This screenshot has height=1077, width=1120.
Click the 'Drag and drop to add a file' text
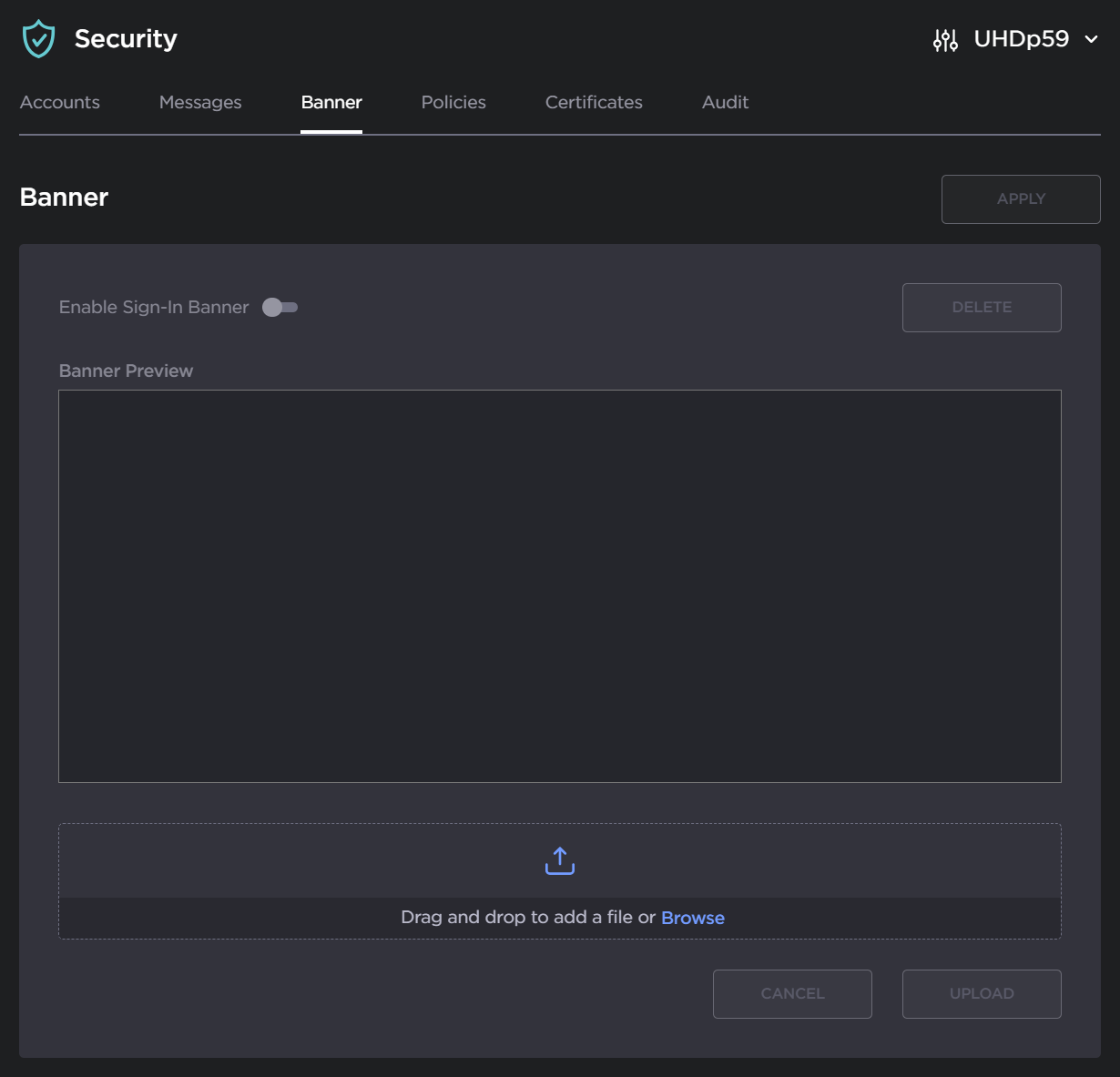(528, 918)
